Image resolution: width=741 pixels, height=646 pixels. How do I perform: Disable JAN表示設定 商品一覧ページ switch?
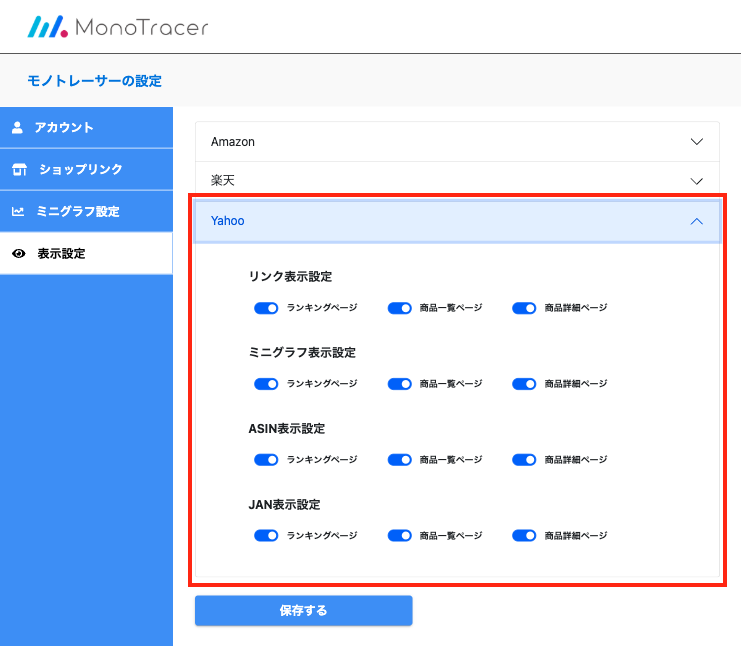coord(400,536)
